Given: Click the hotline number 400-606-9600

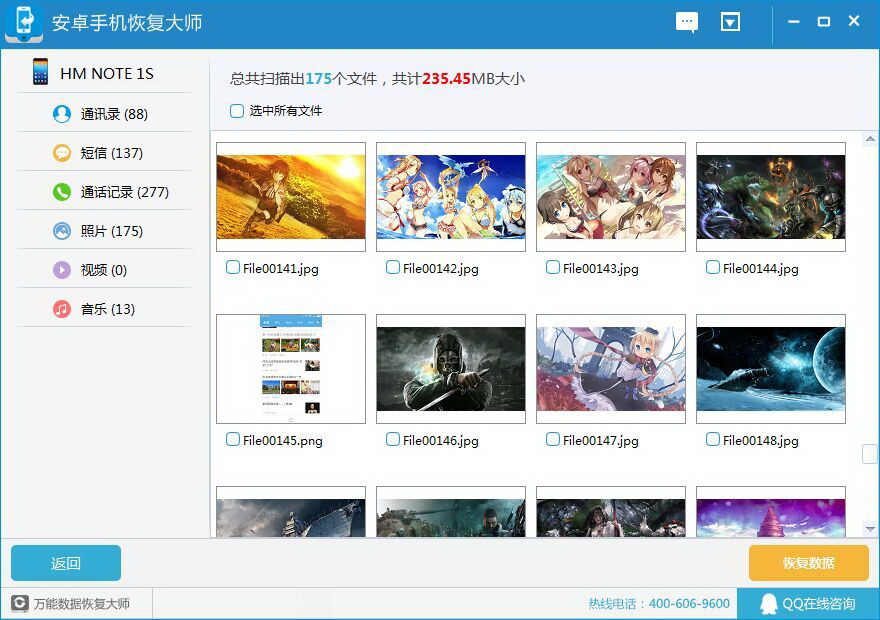Looking at the screenshot, I should (689, 604).
